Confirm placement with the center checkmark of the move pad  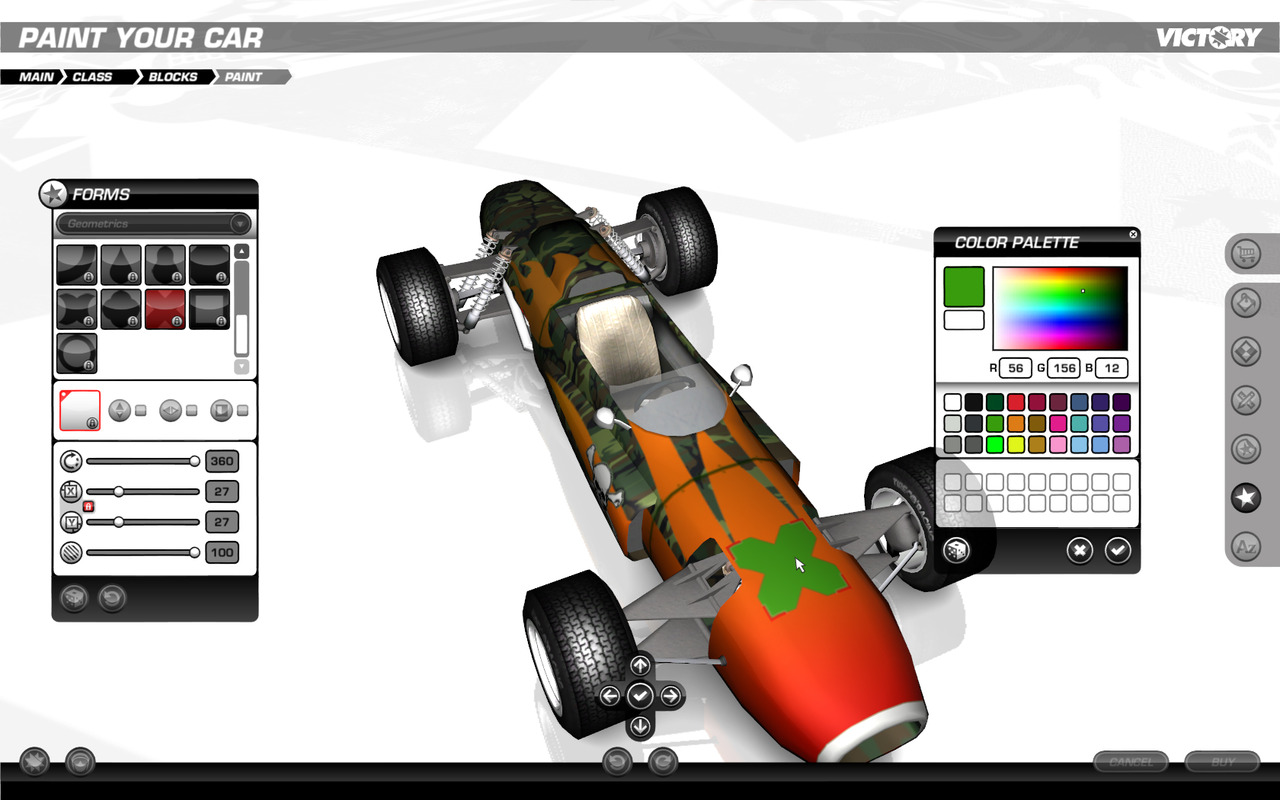tap(640, 695)
